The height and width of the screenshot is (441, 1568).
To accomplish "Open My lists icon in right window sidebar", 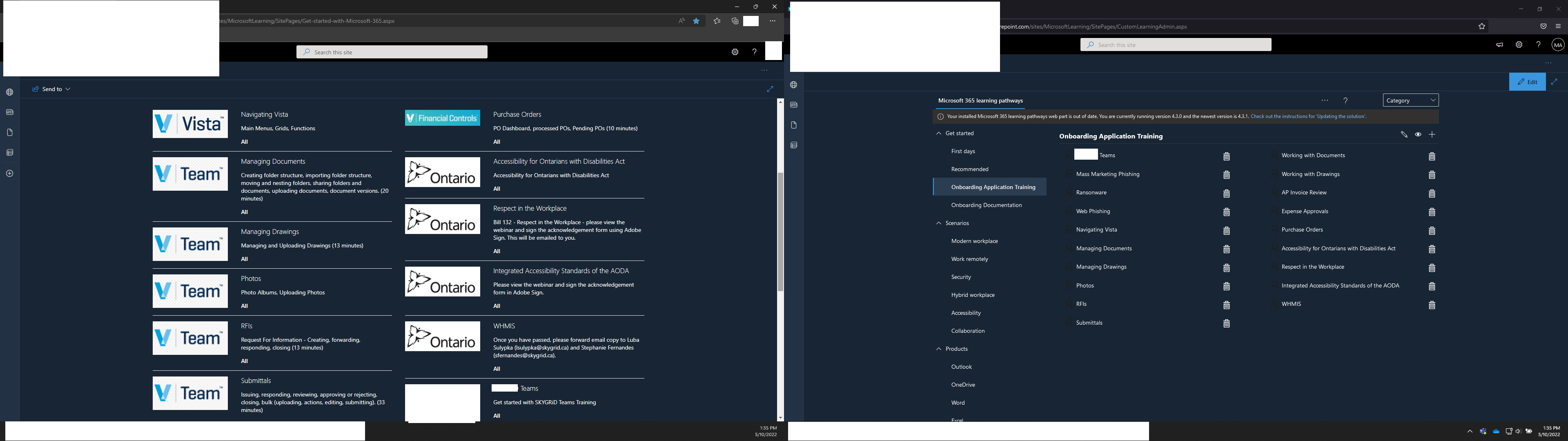I will 794,145.
